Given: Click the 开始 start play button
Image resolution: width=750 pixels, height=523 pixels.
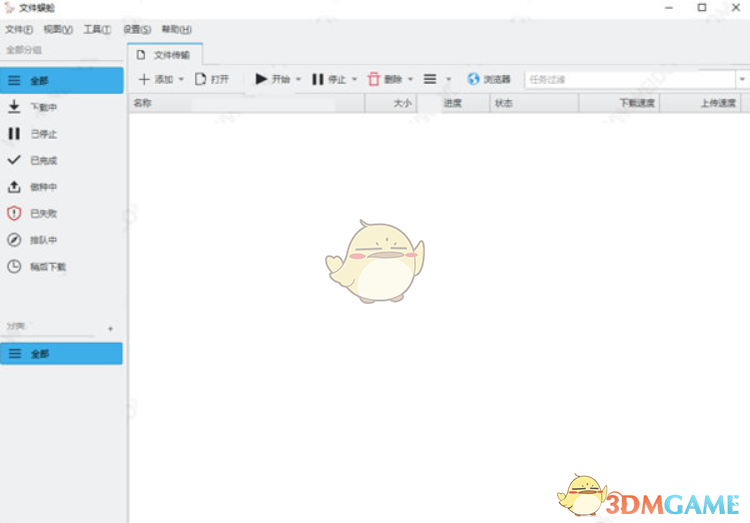Looking at the screenshot, I should pyautogui.click(x=273, y=79).
